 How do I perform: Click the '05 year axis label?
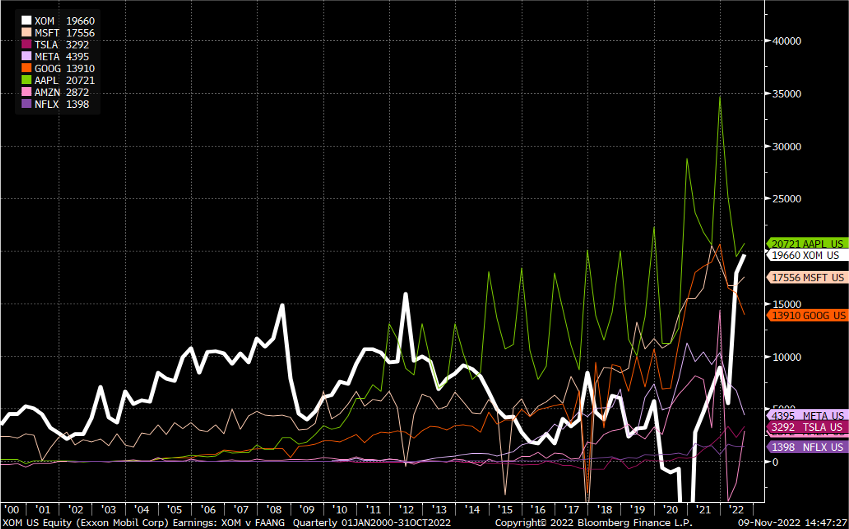[175, 510]
